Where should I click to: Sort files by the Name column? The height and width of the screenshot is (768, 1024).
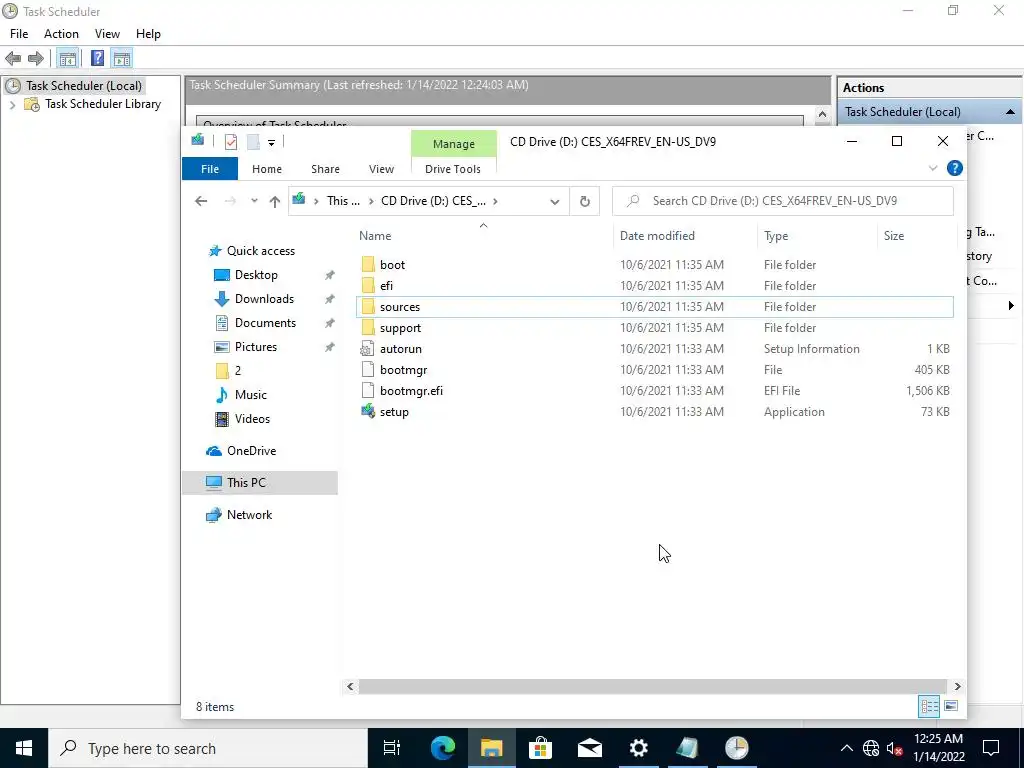pos(483,236)
